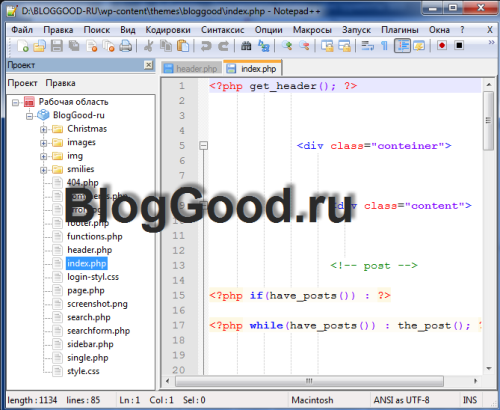Select index.php tab

[x=252, y=68]
